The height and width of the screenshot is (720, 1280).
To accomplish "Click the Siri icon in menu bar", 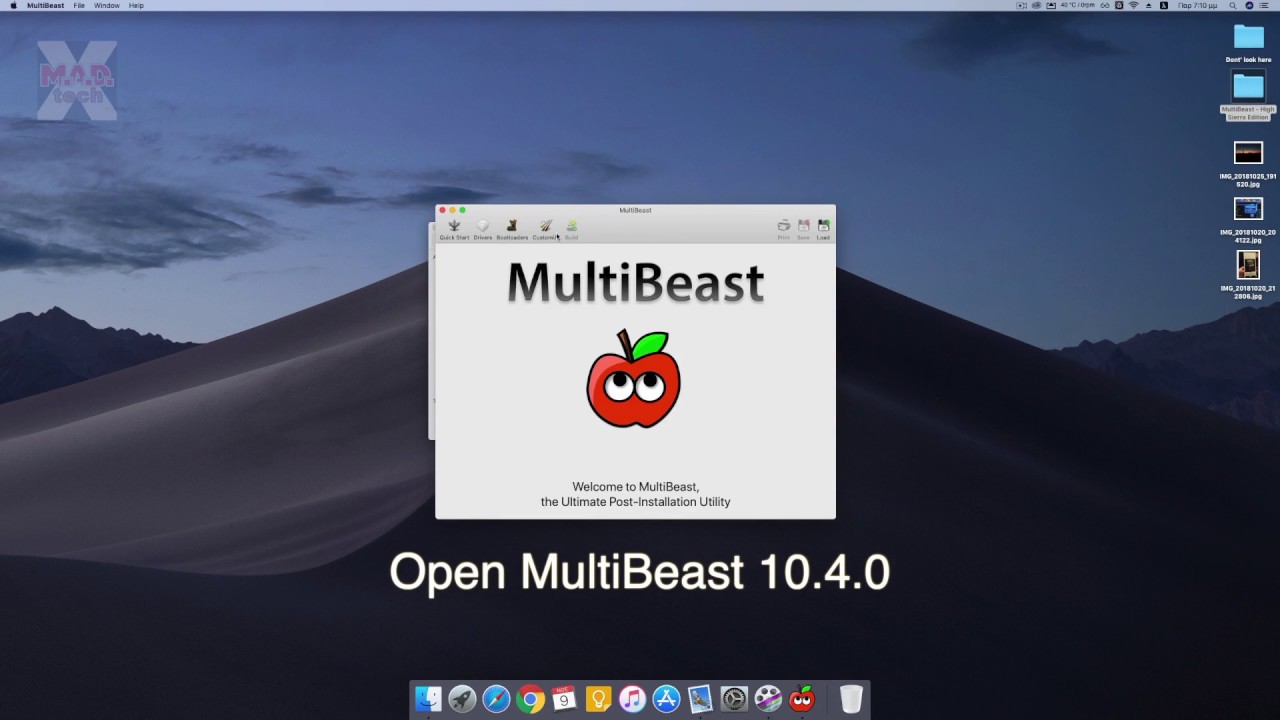I will coord(1249,5).
